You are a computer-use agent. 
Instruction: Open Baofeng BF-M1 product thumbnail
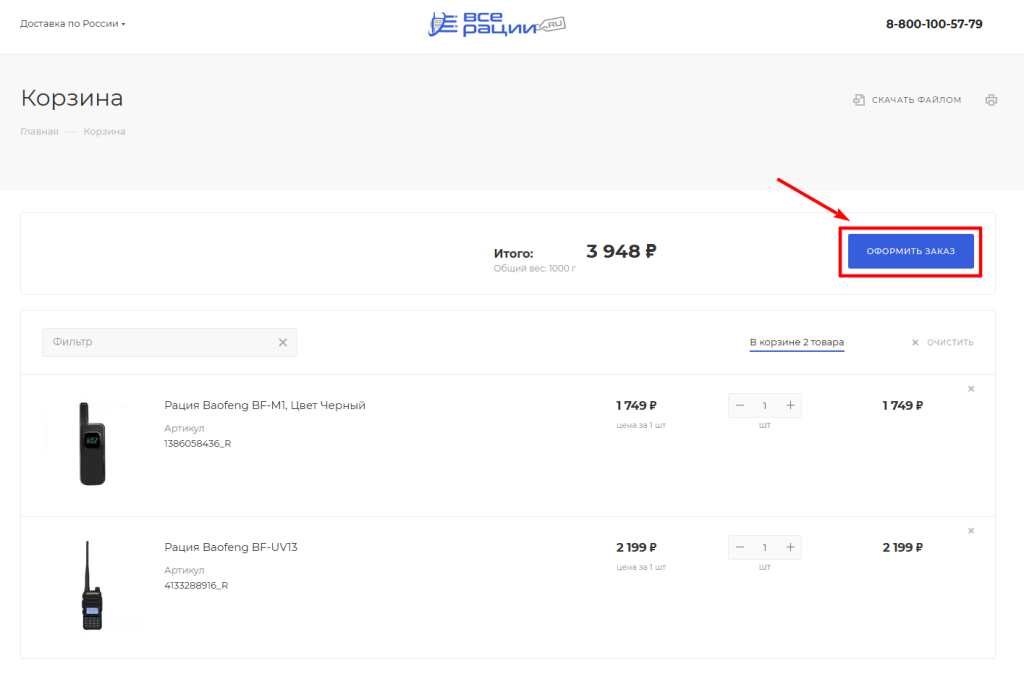[x=91, y=443]
